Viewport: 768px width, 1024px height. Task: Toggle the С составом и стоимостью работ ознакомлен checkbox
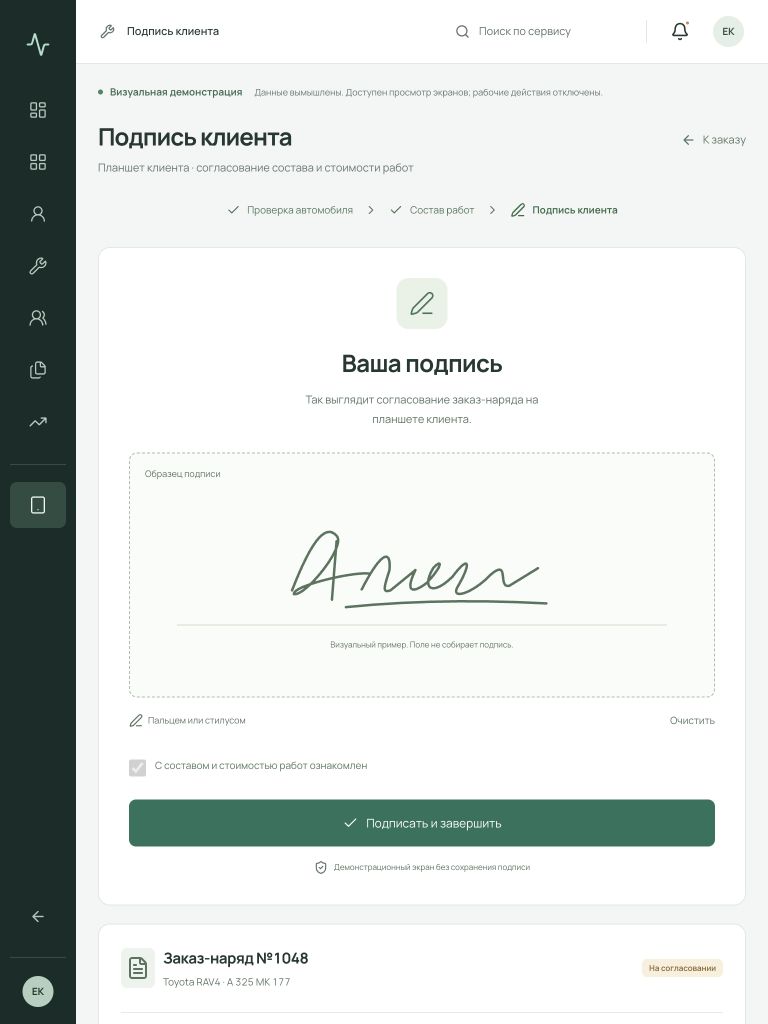click(x=138, y=767)
